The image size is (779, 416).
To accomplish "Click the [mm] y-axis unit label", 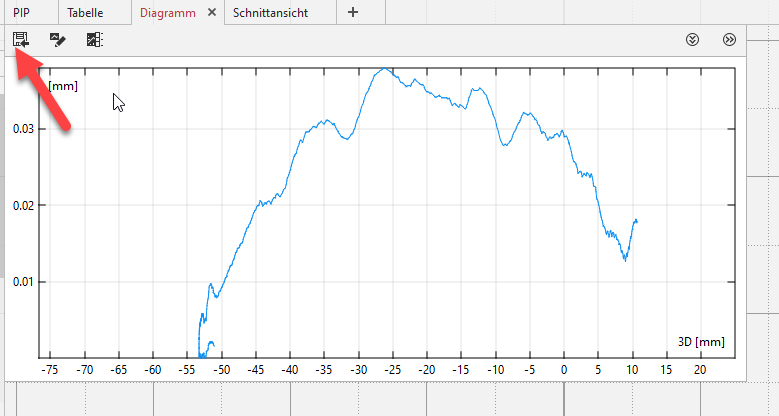I will [x=63, y=86].
